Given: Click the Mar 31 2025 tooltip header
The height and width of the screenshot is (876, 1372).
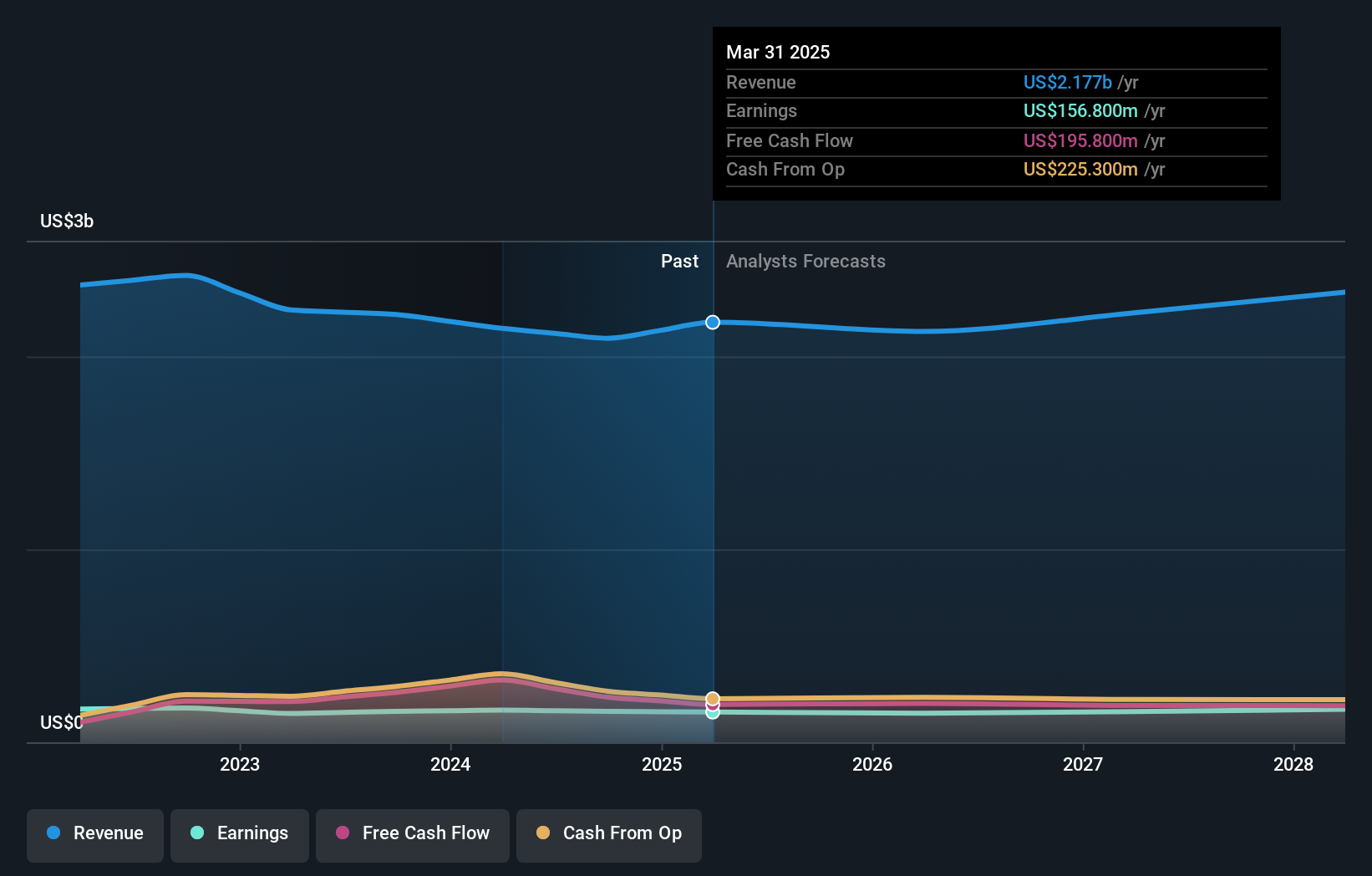Looking at the screenshot, I should point(778,52).
